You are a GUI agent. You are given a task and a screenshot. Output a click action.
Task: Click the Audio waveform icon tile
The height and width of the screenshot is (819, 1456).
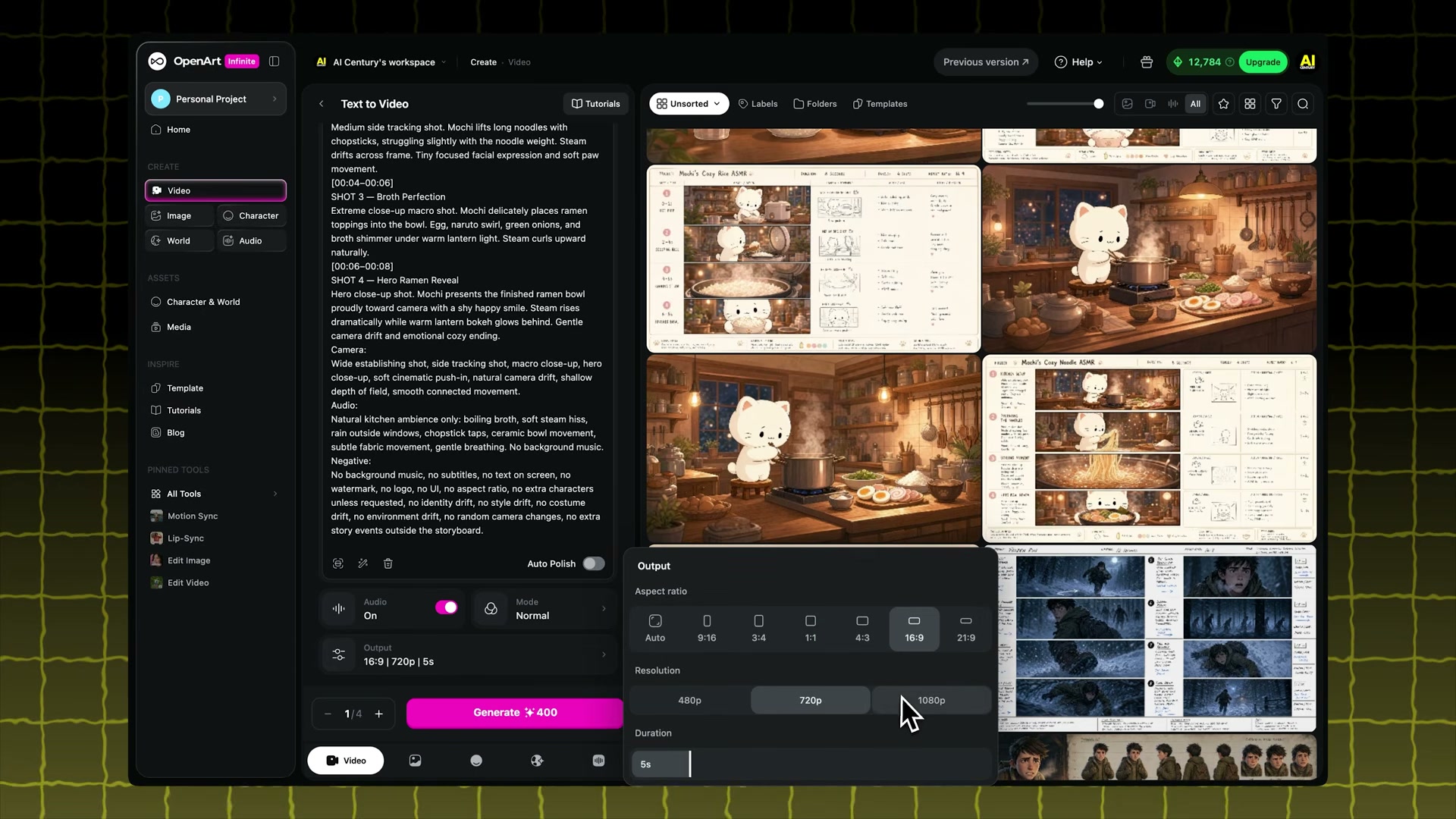coord(338,608)
